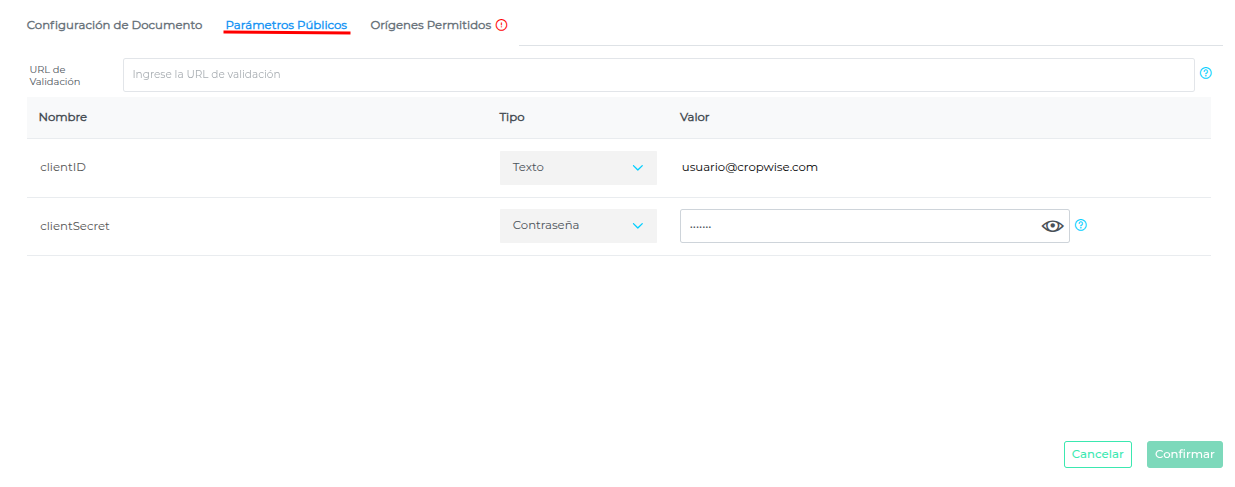Show the clientSecret password with the eye icon
Viewport: 1235px width, 487px height.
[1052, 226]
